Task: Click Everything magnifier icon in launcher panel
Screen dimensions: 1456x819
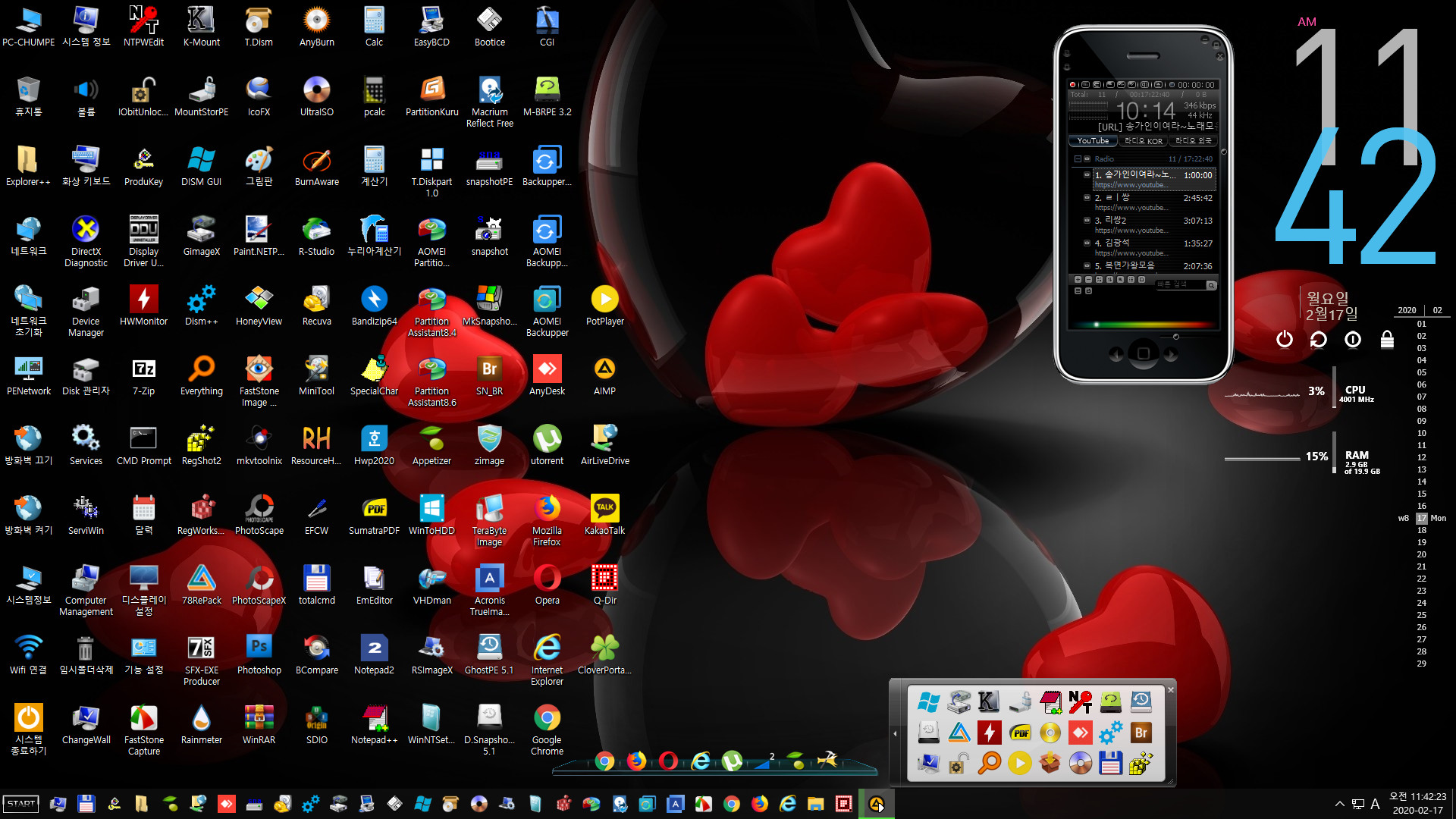Action: 990,763
